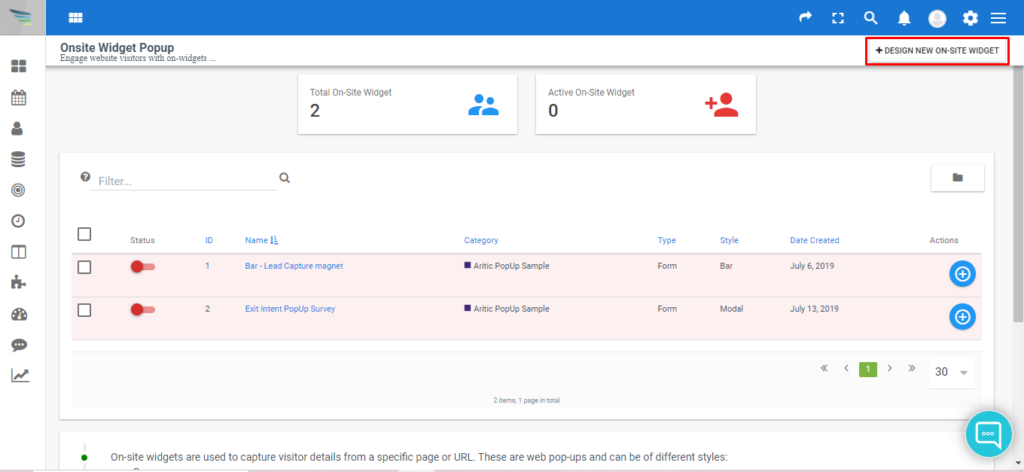The width and height of the screenshot is (1024, 472).
Task: Open settings gear icon in header
Action: point(970,18)
